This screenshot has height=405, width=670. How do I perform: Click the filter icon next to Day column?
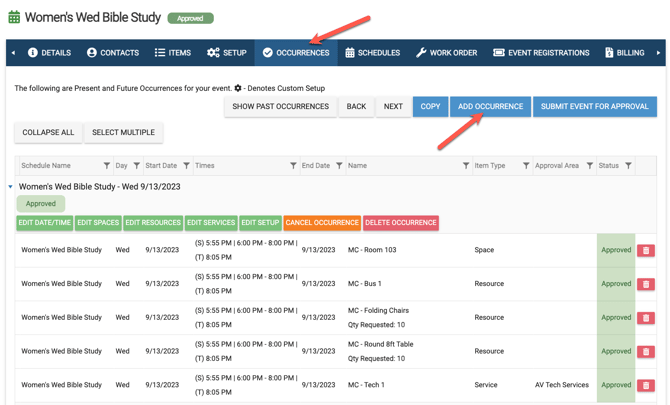pyautogui.click(x=137, y=166)
